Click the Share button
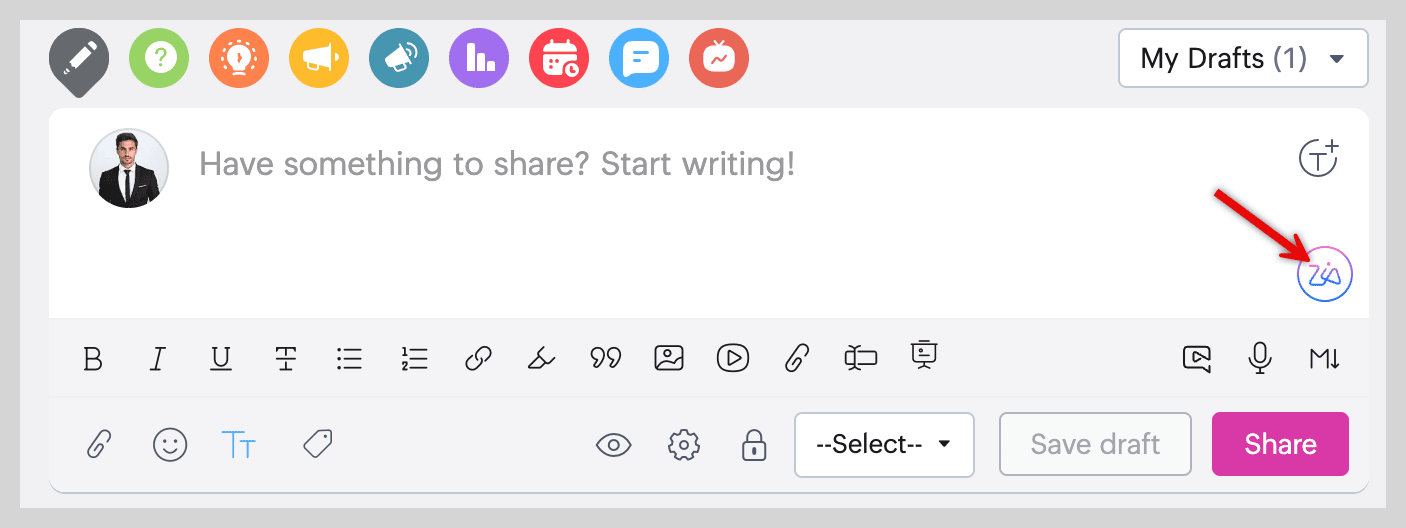 click(1280, 444)
